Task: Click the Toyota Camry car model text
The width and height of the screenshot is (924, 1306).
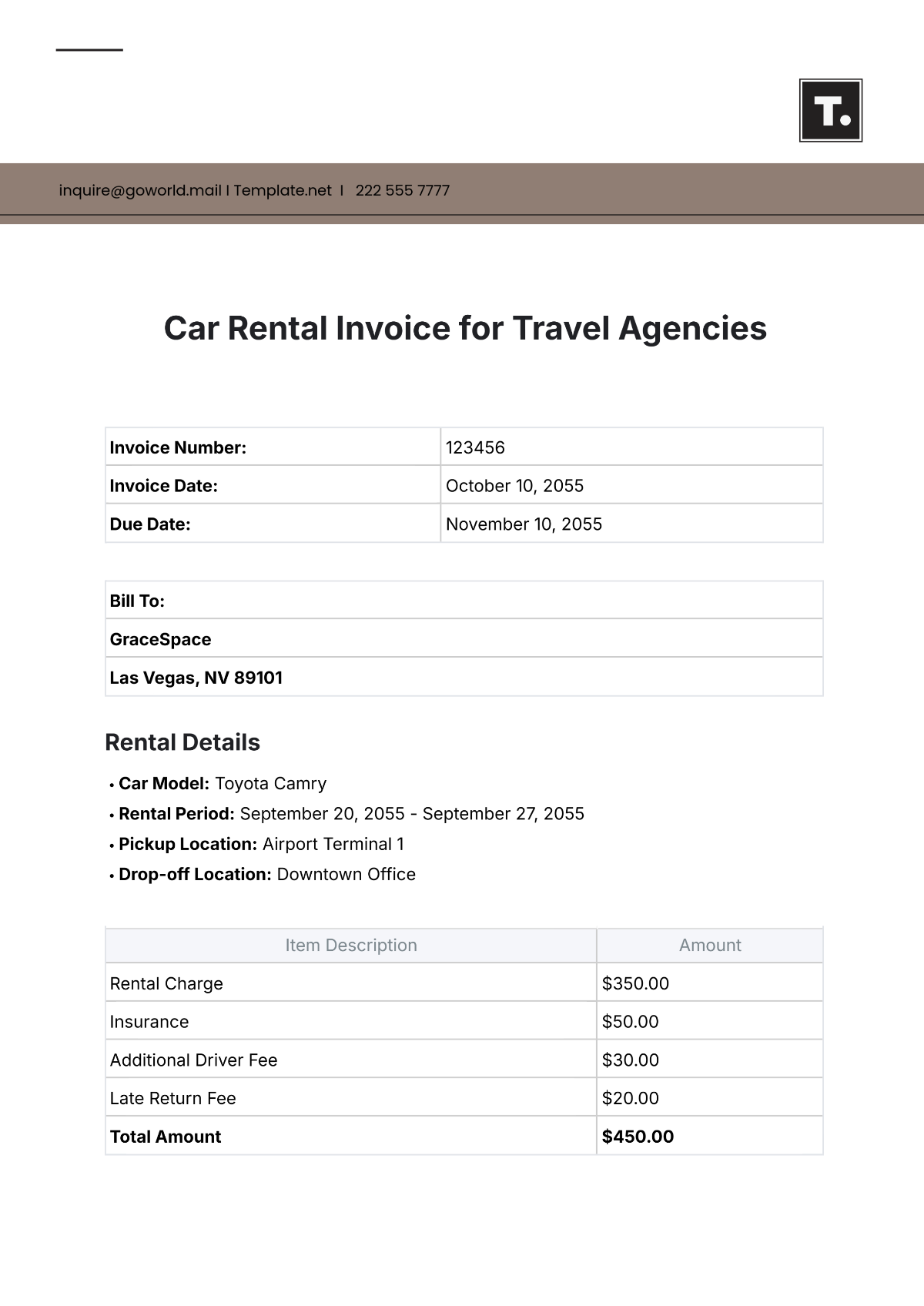Action: coord(270,783)
